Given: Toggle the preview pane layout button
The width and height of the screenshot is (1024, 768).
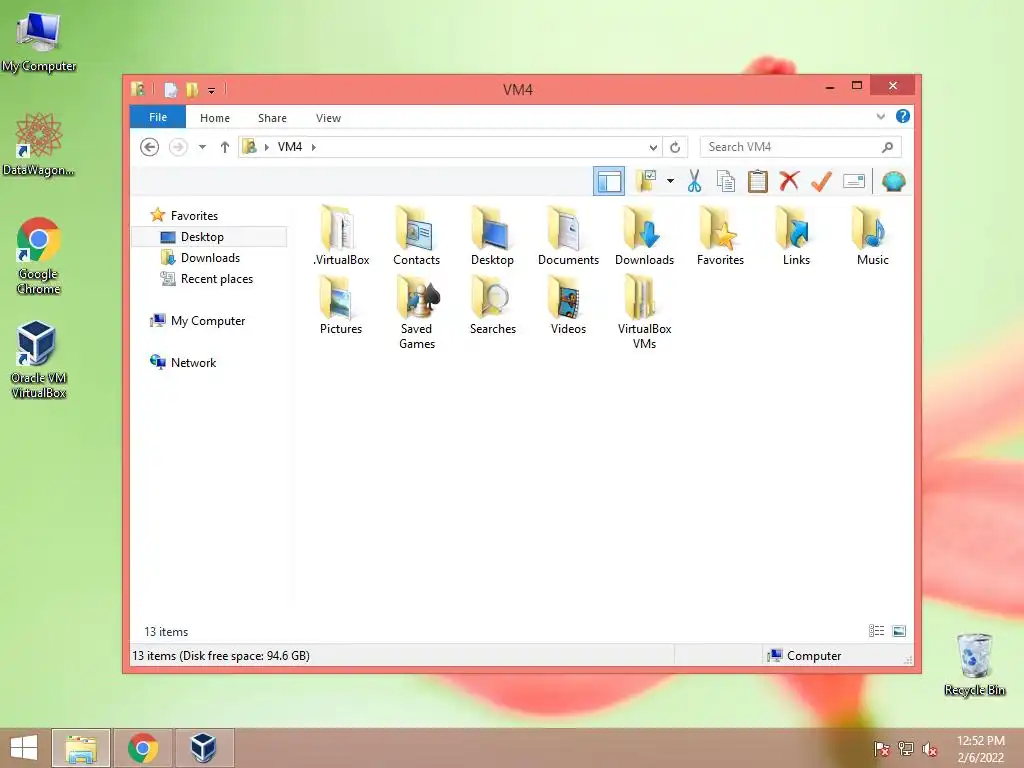Looking at the screenshot, I should click(x=609, y=182).
